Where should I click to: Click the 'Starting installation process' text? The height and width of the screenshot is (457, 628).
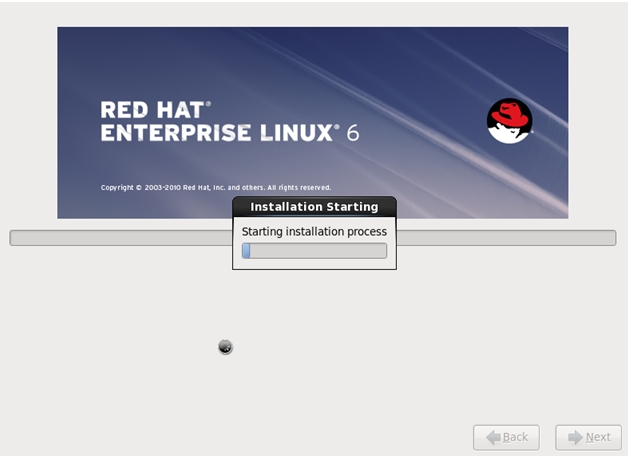314,232
